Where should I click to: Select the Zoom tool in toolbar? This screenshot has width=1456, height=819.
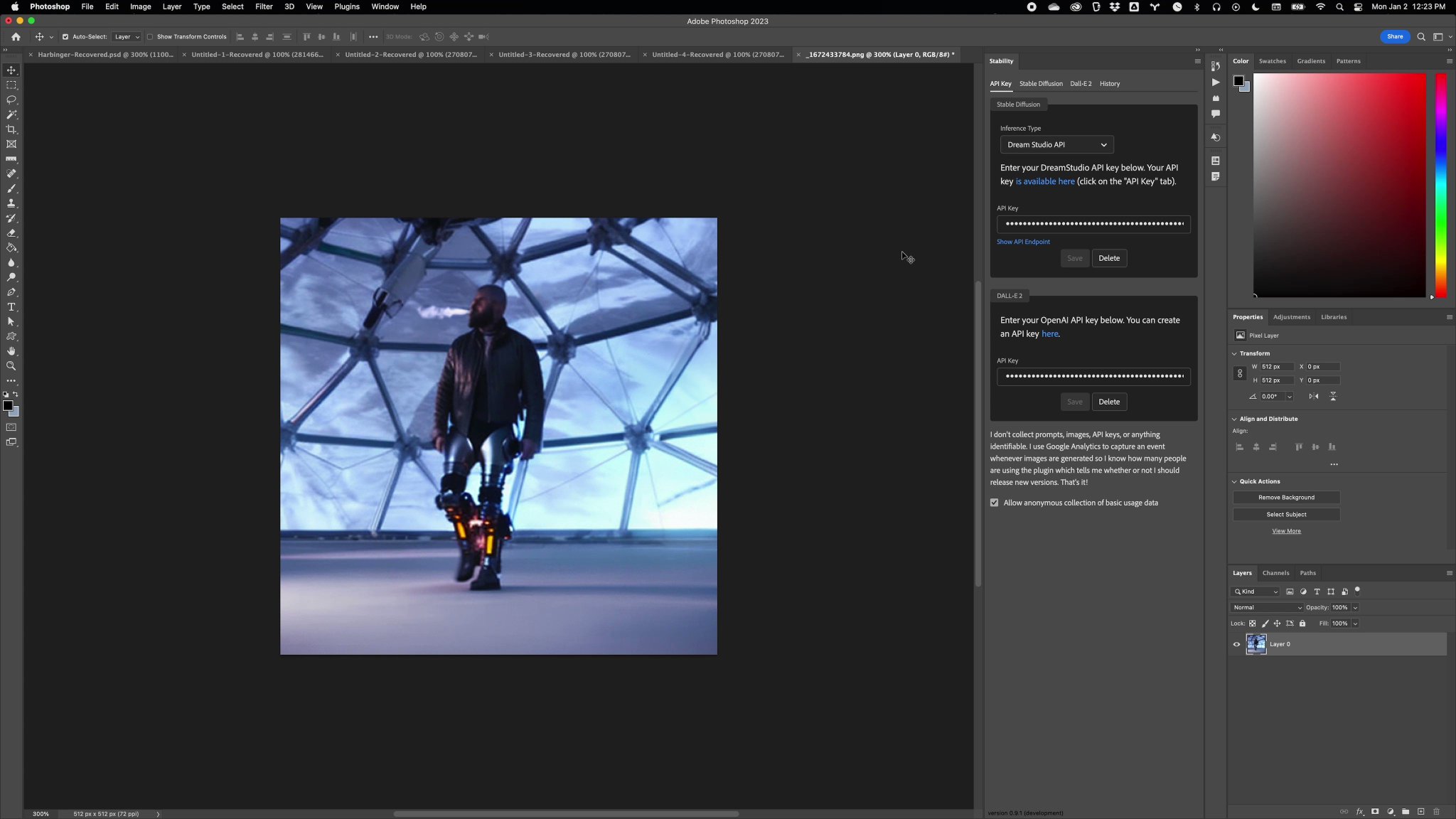(11, 366)
